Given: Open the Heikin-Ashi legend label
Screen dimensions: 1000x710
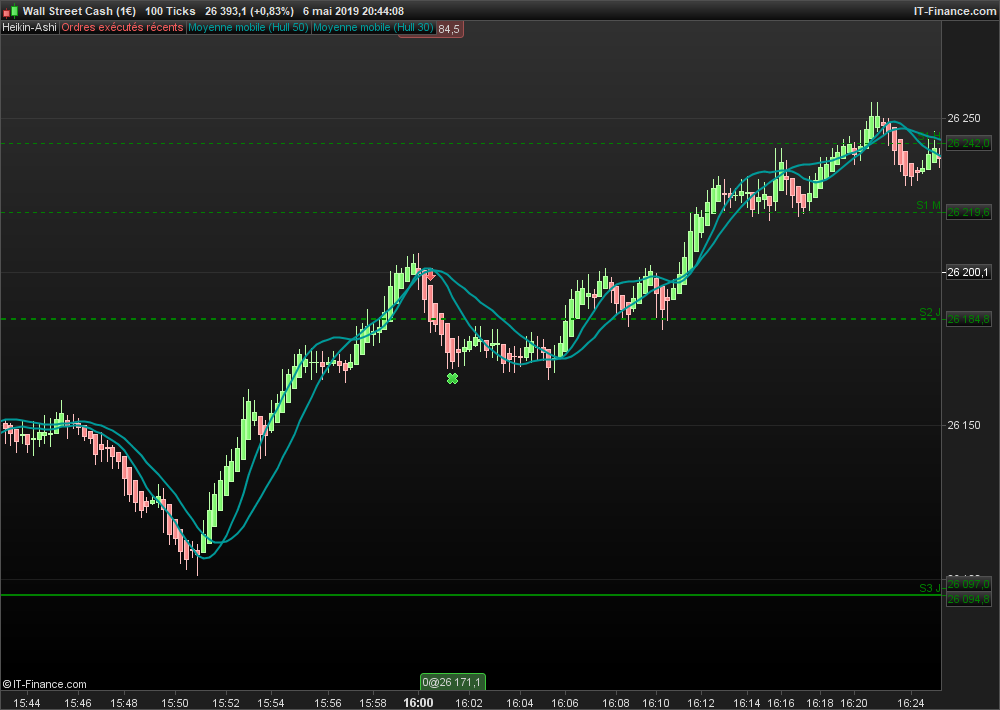Looking at the screenshot, I should pos(29,27).
